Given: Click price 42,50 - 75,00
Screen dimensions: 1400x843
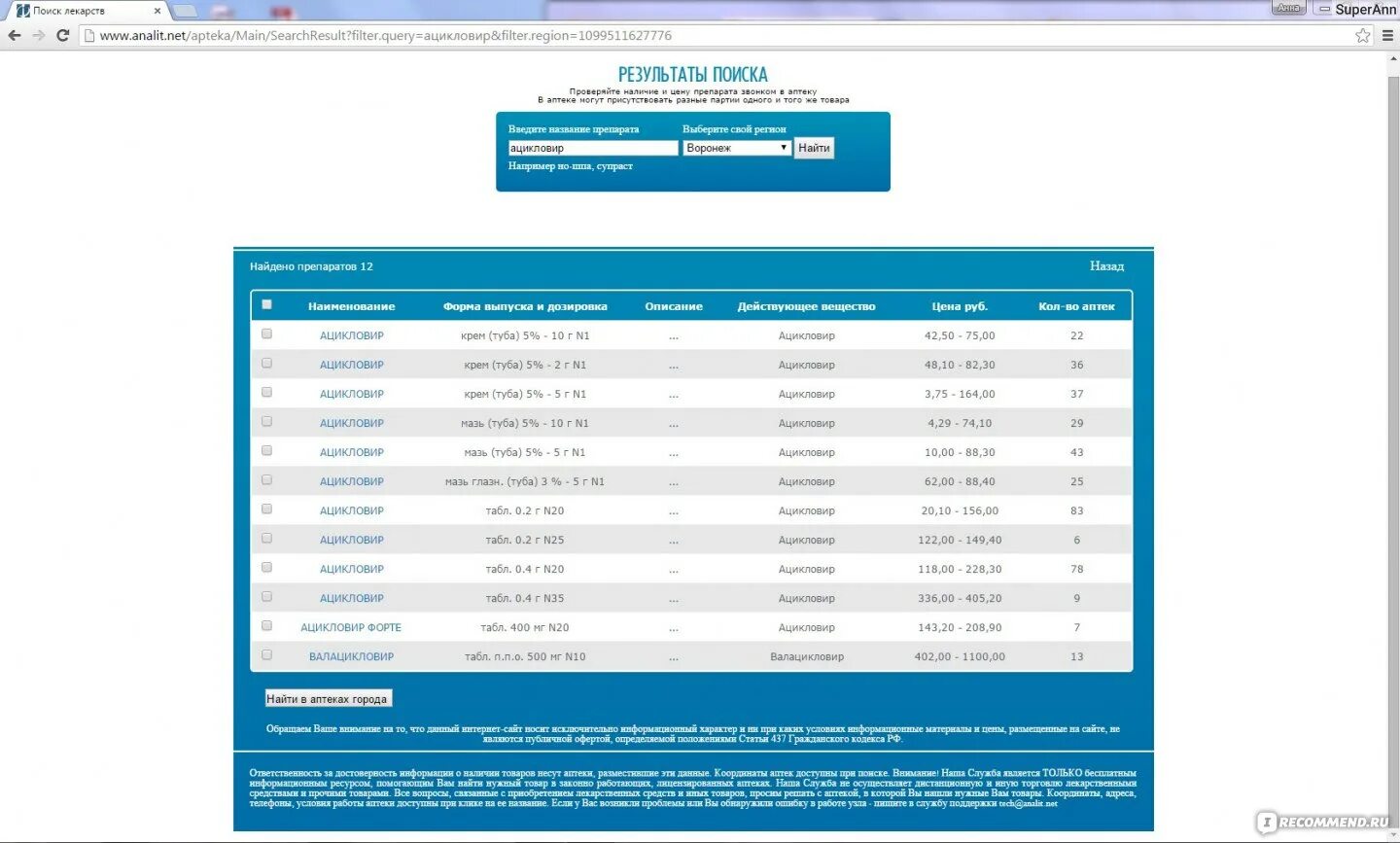Looking at the screenshot, I should tap(960, 335).
